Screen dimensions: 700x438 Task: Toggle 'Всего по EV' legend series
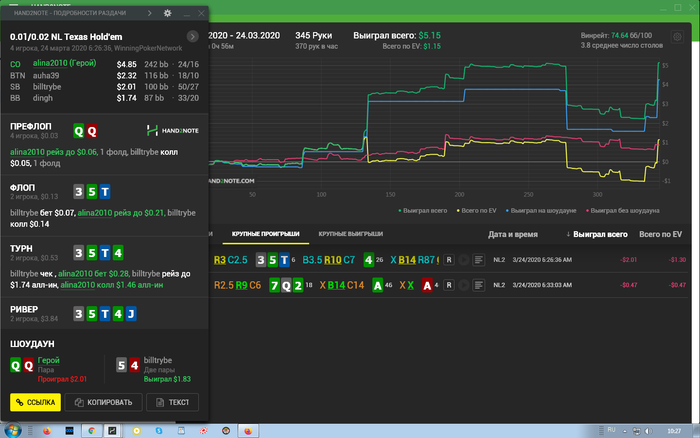pyautogui.click(x=476, y=211)
